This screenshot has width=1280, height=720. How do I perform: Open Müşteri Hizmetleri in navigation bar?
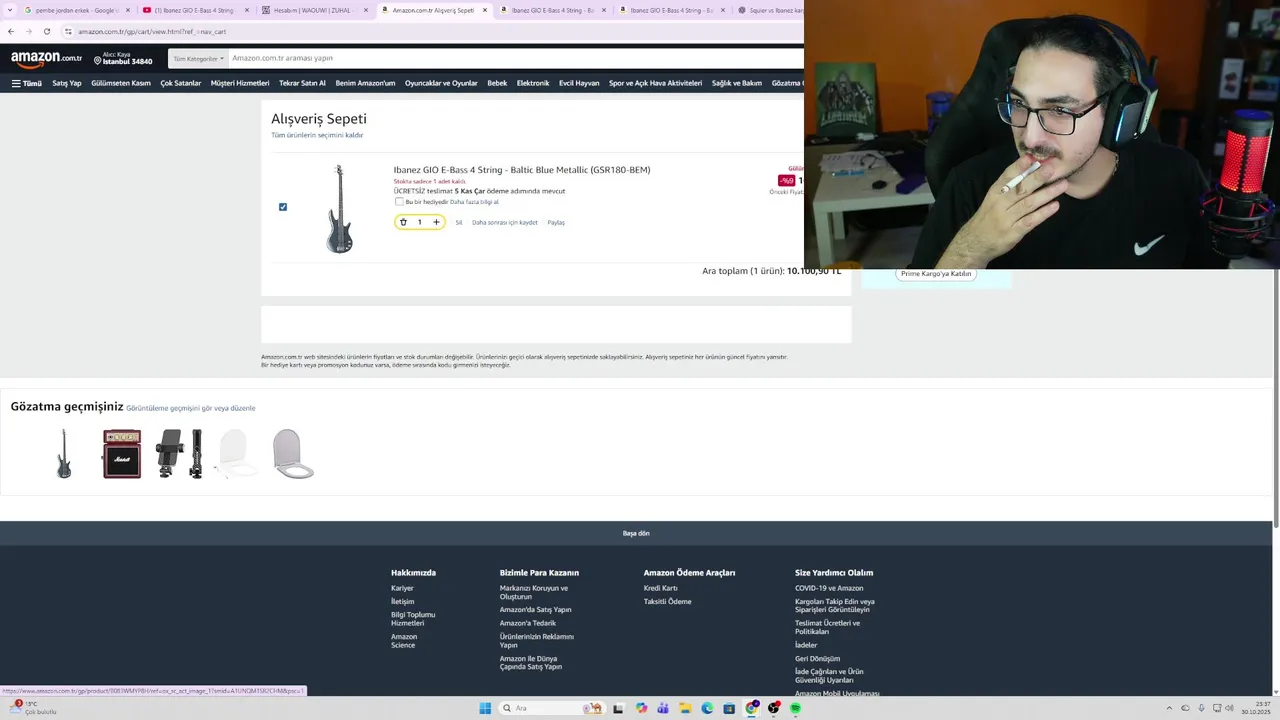(240, 83)
